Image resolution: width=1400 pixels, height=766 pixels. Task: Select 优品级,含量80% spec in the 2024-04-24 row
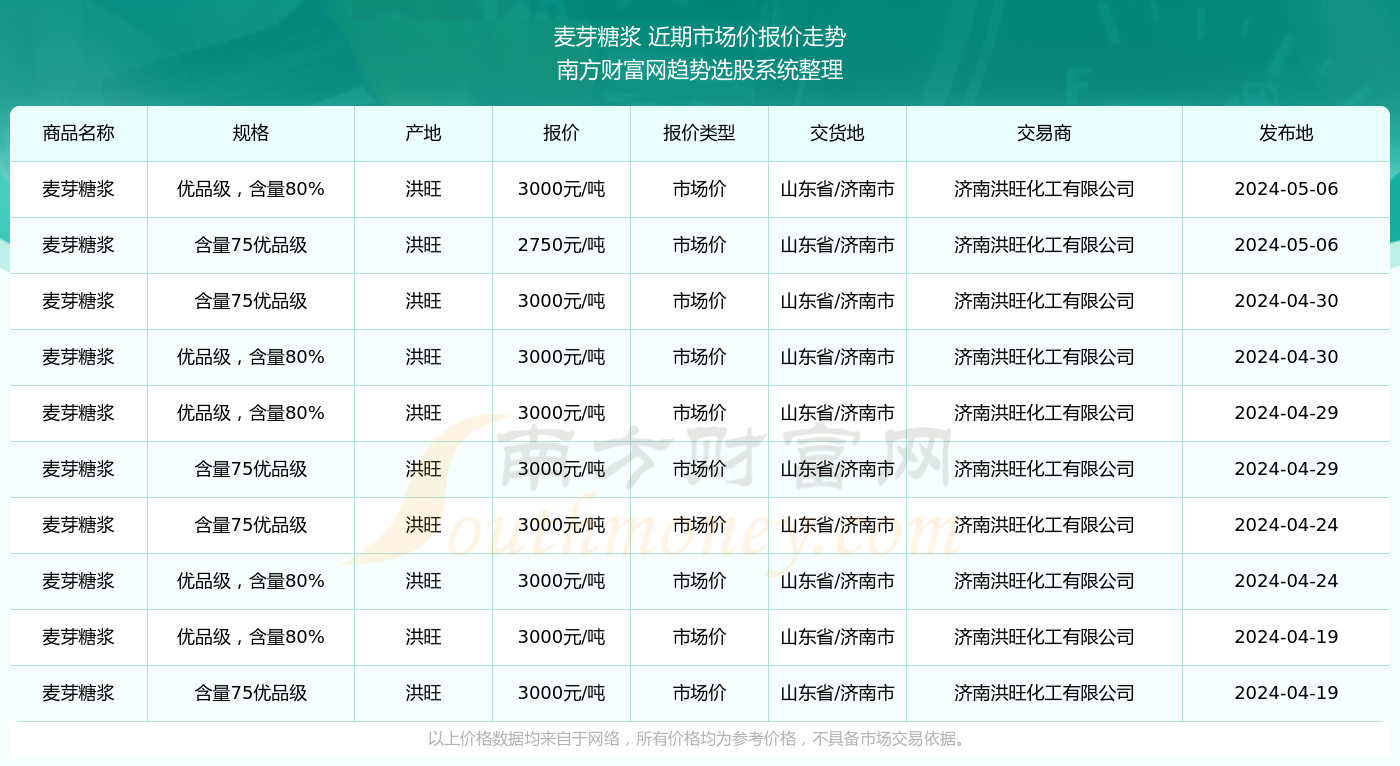click(251, 581)
